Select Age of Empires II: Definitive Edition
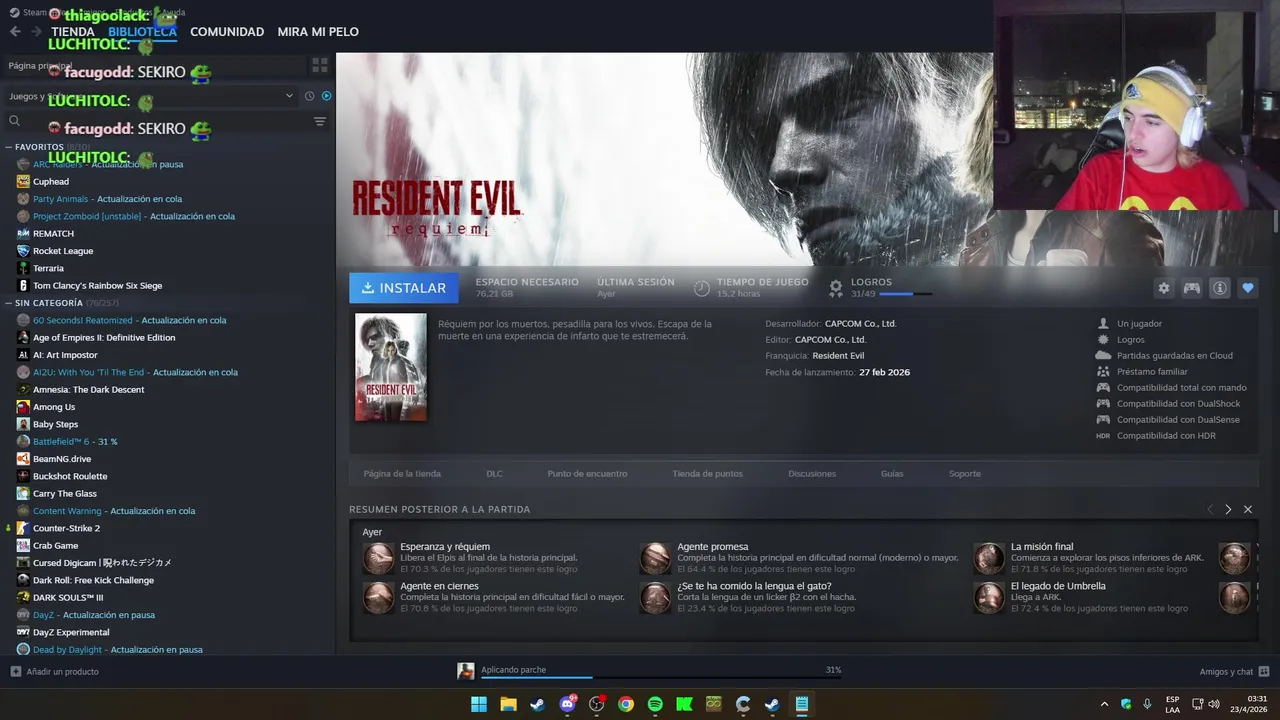 pyautogui.click(x=104, y=338)
